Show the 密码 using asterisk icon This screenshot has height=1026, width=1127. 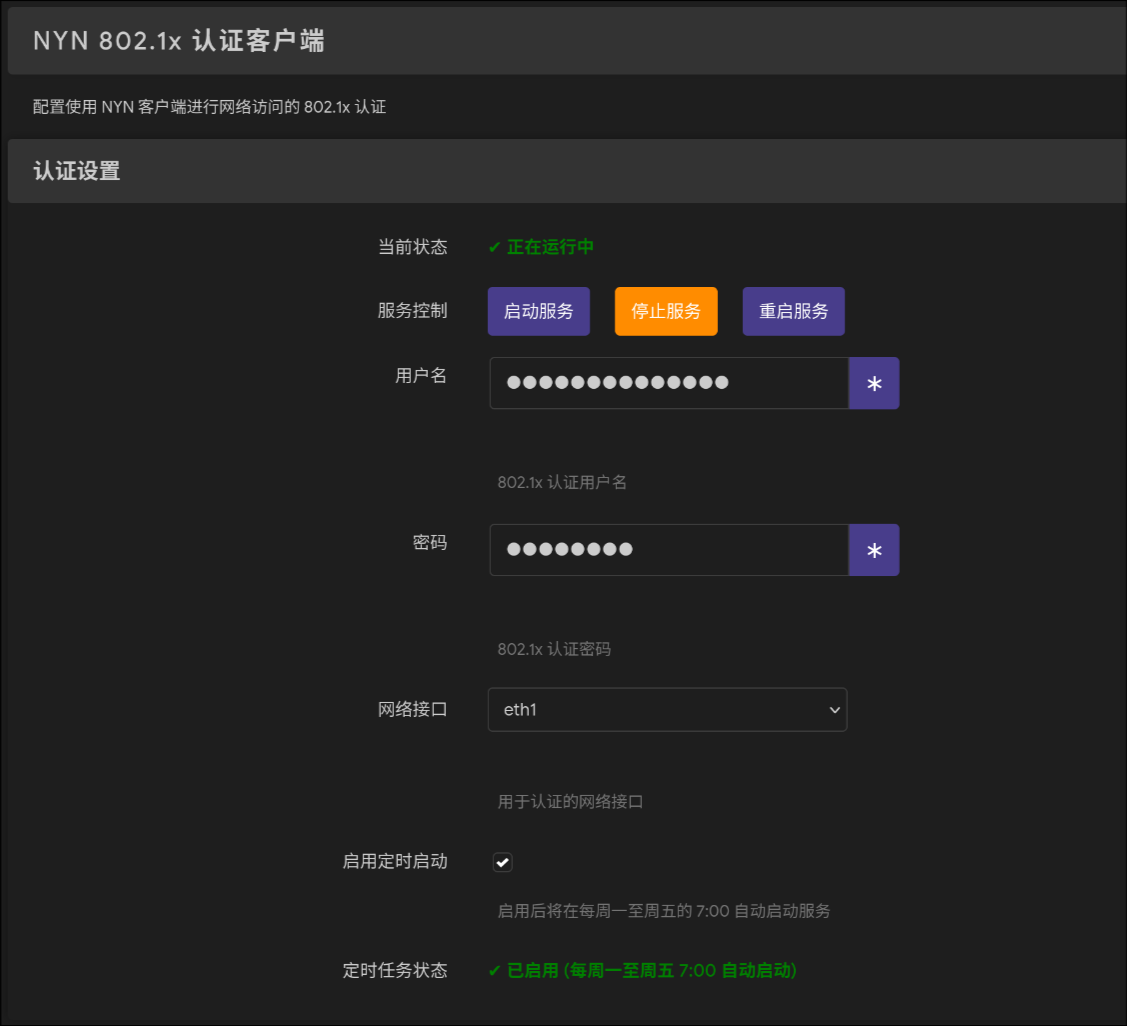(x=873, y=550)
